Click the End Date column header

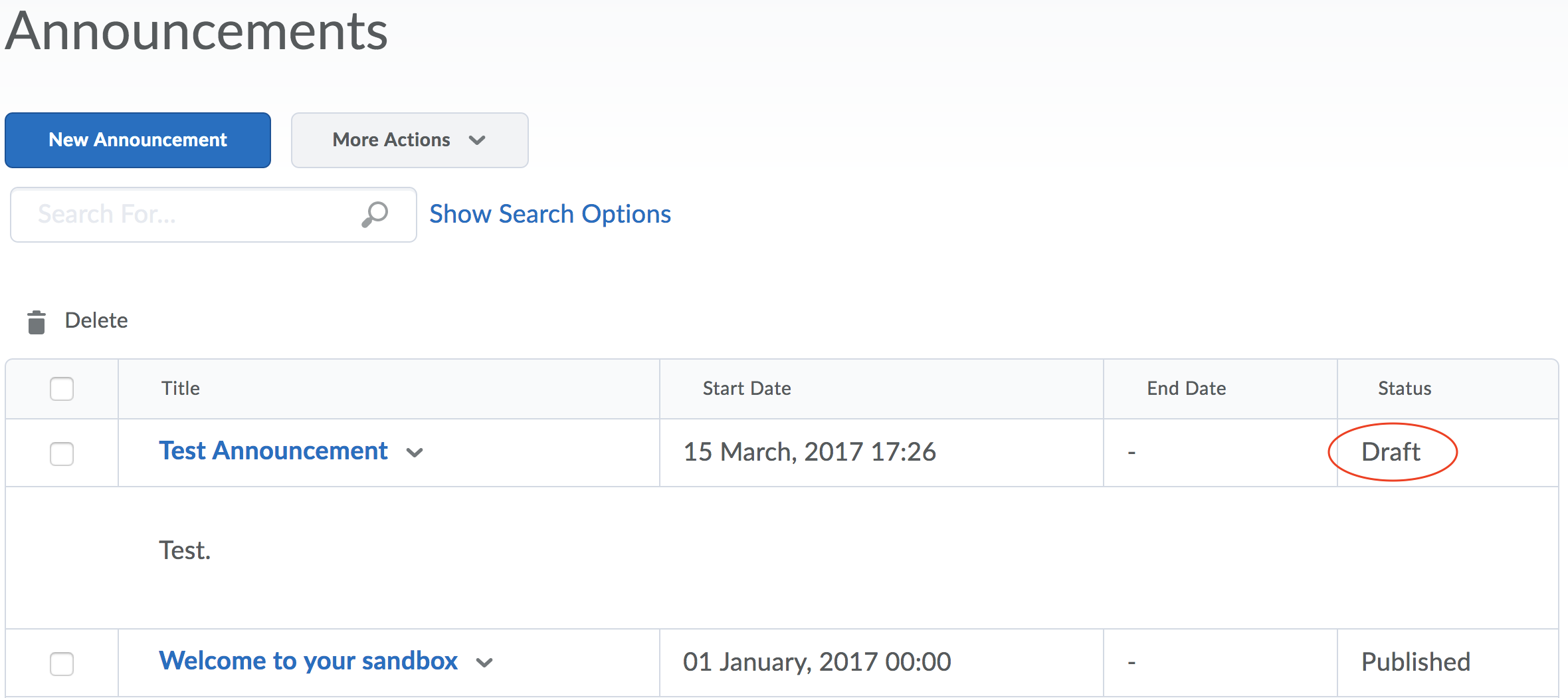coord(1186,389)
